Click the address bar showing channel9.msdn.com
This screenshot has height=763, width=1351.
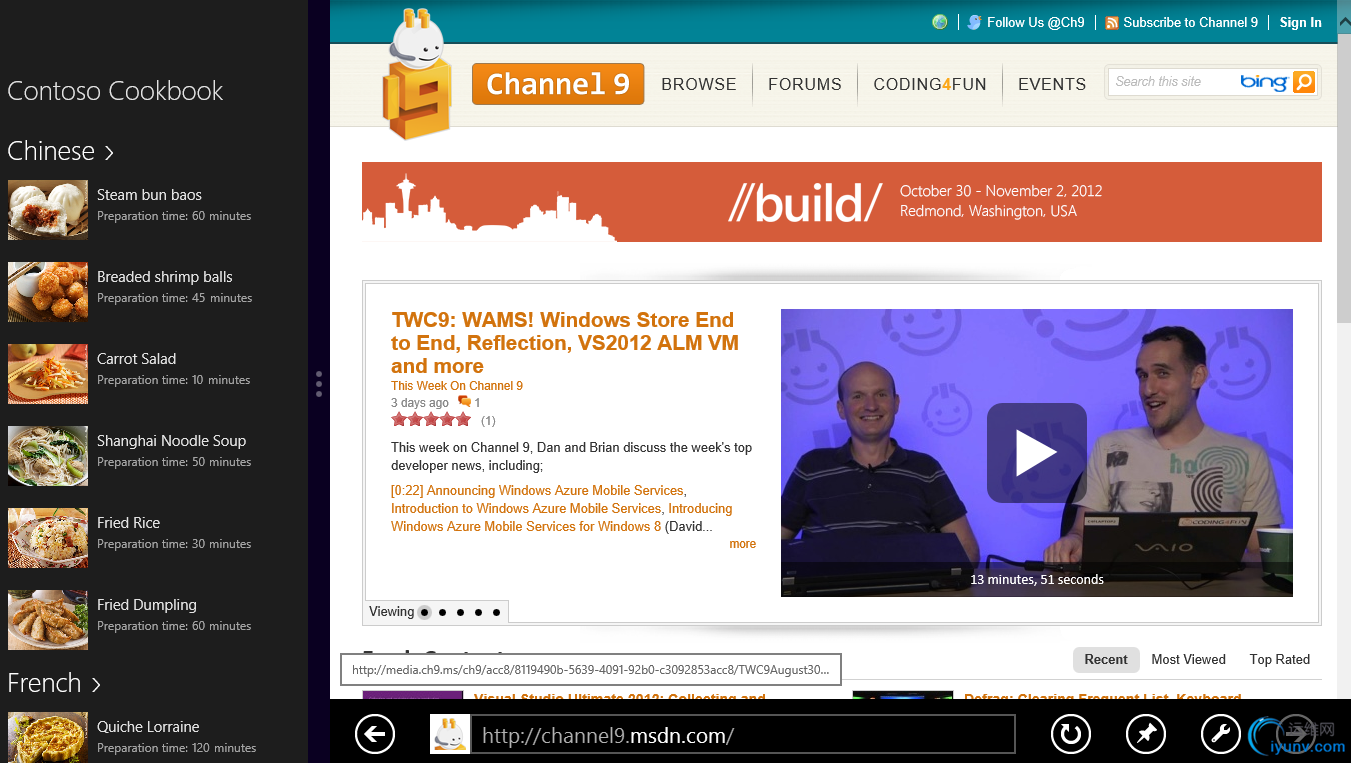click(x=743, y=735)
